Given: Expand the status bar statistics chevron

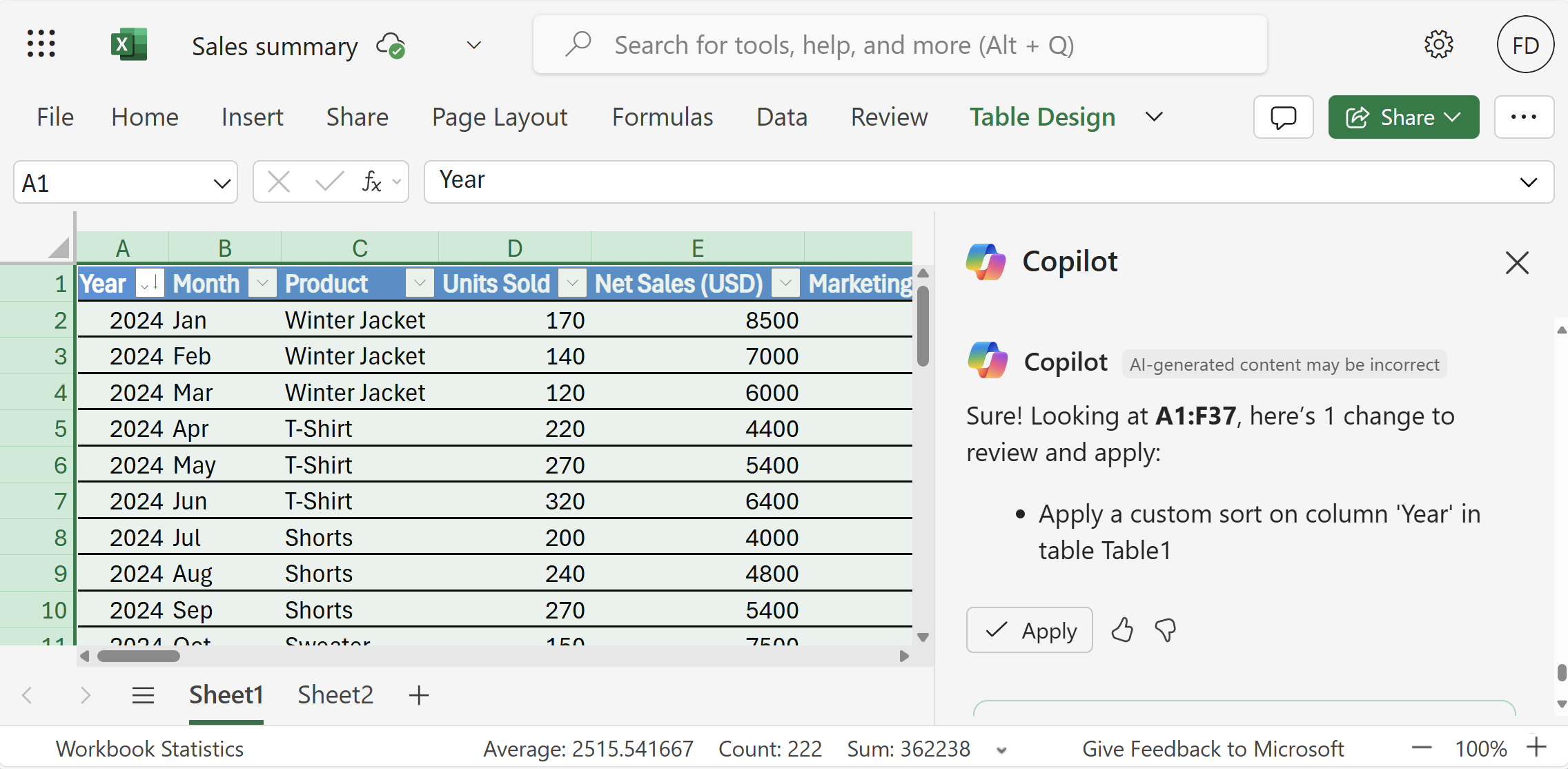Looking at the screenshot, I should (1002, 750).
